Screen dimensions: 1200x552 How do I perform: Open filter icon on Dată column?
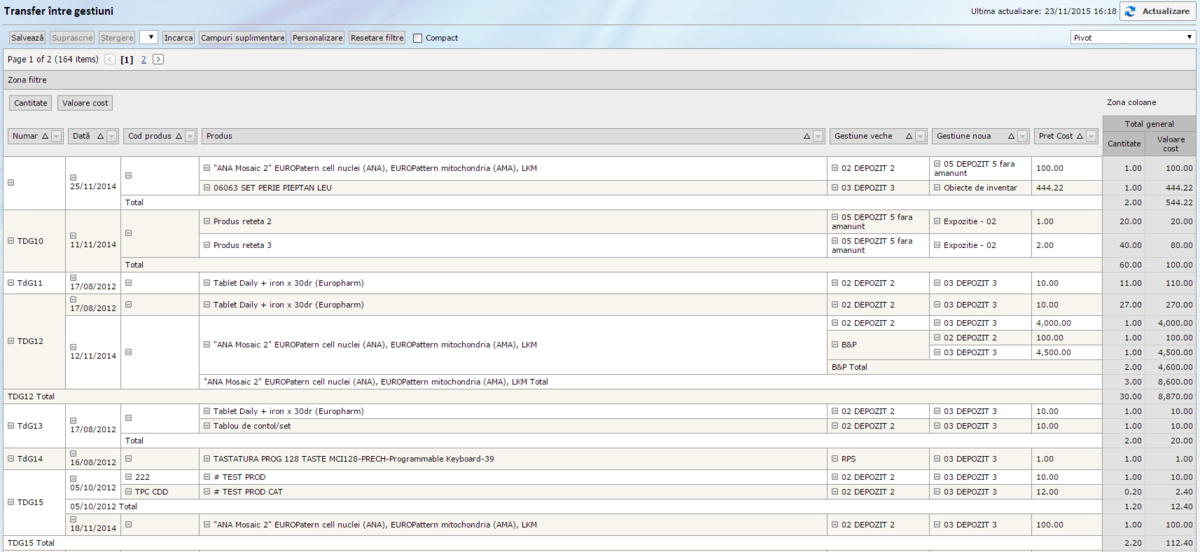click(x=110, y=136)
